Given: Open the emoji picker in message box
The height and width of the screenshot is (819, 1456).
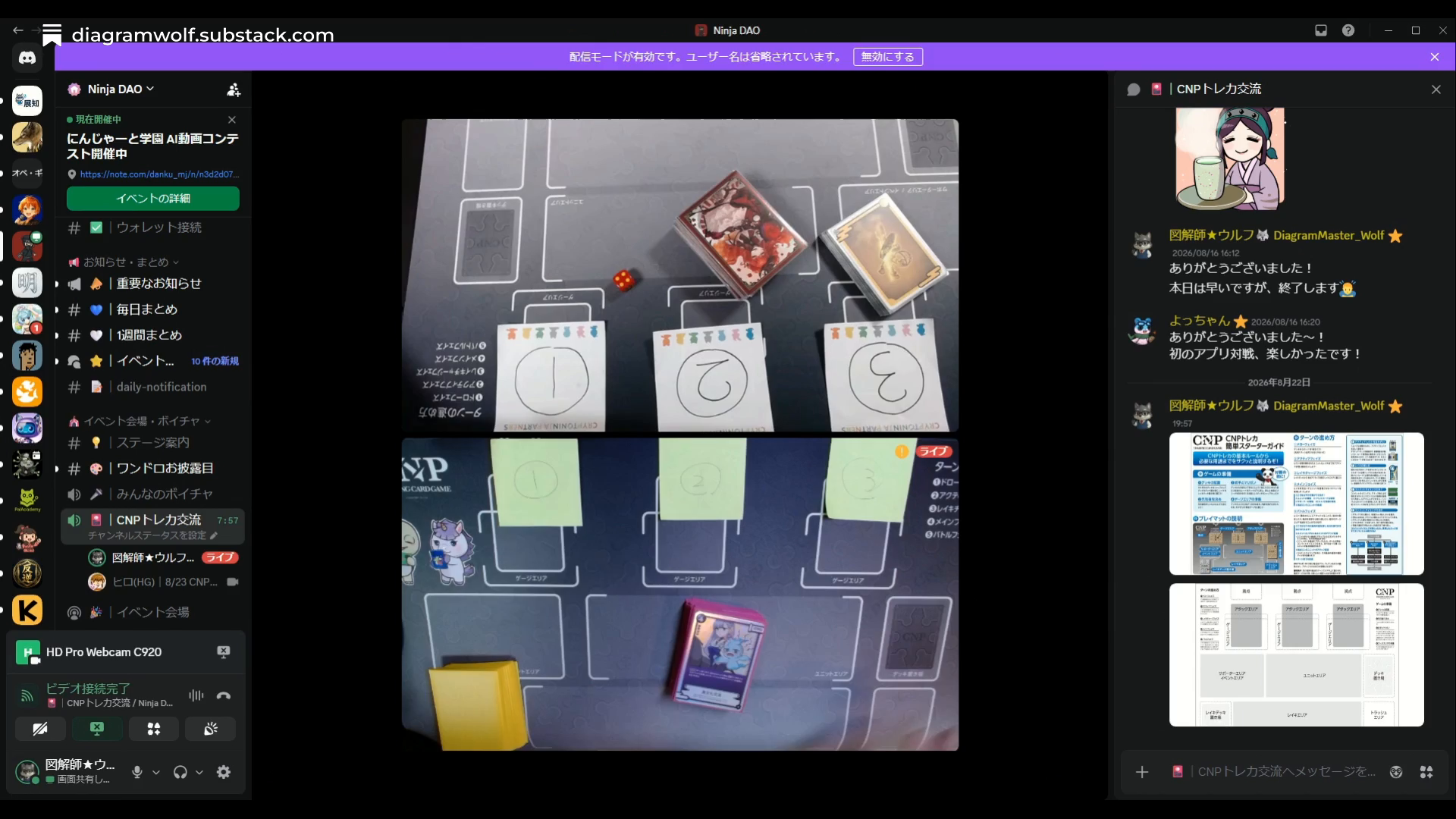Looking at the screenshot, I should 1396,772.
